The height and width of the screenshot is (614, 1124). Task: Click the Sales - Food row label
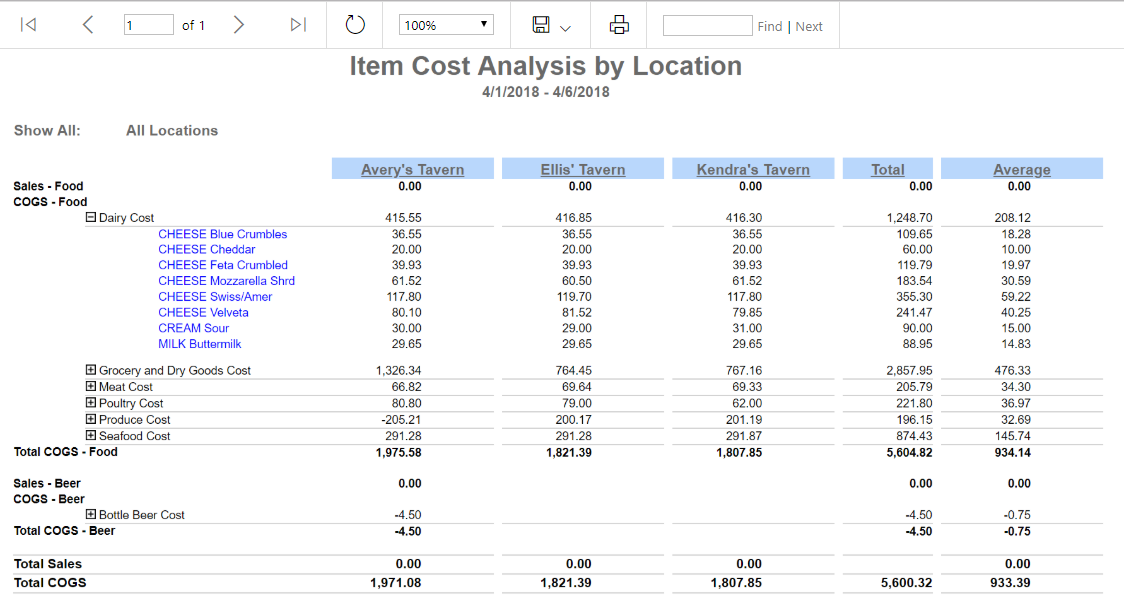48,186
